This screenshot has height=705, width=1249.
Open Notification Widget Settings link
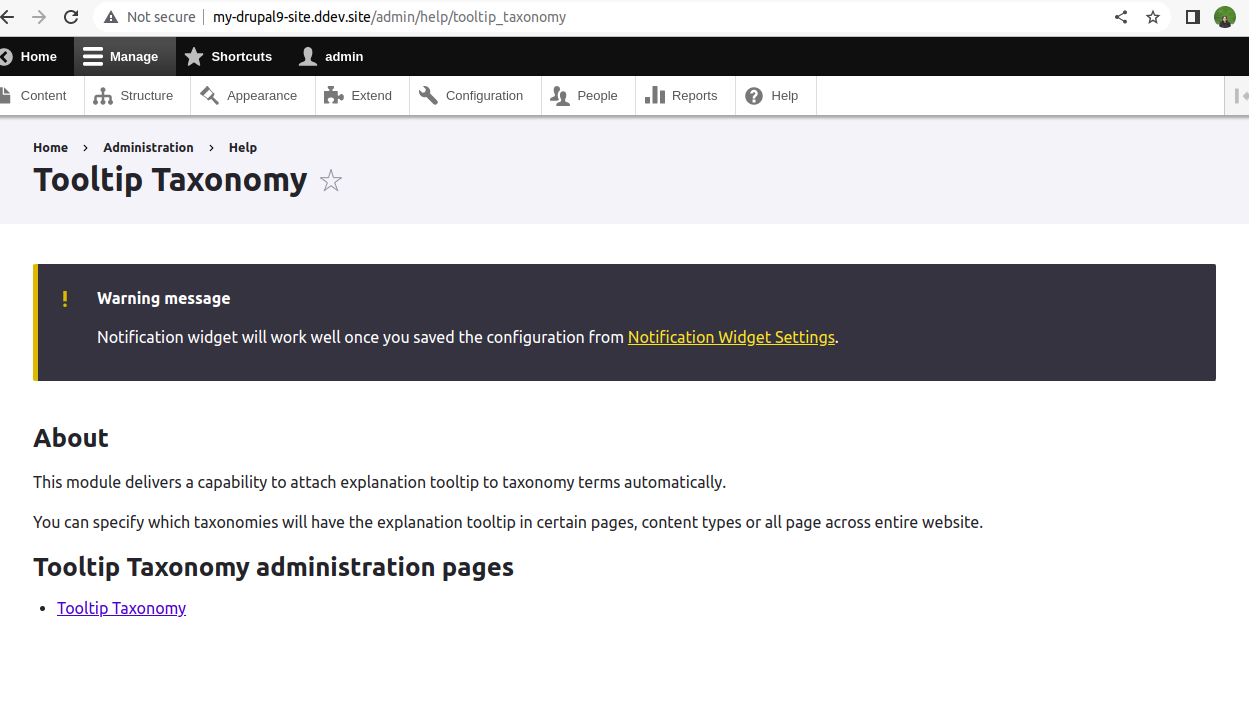click(731, 337)
